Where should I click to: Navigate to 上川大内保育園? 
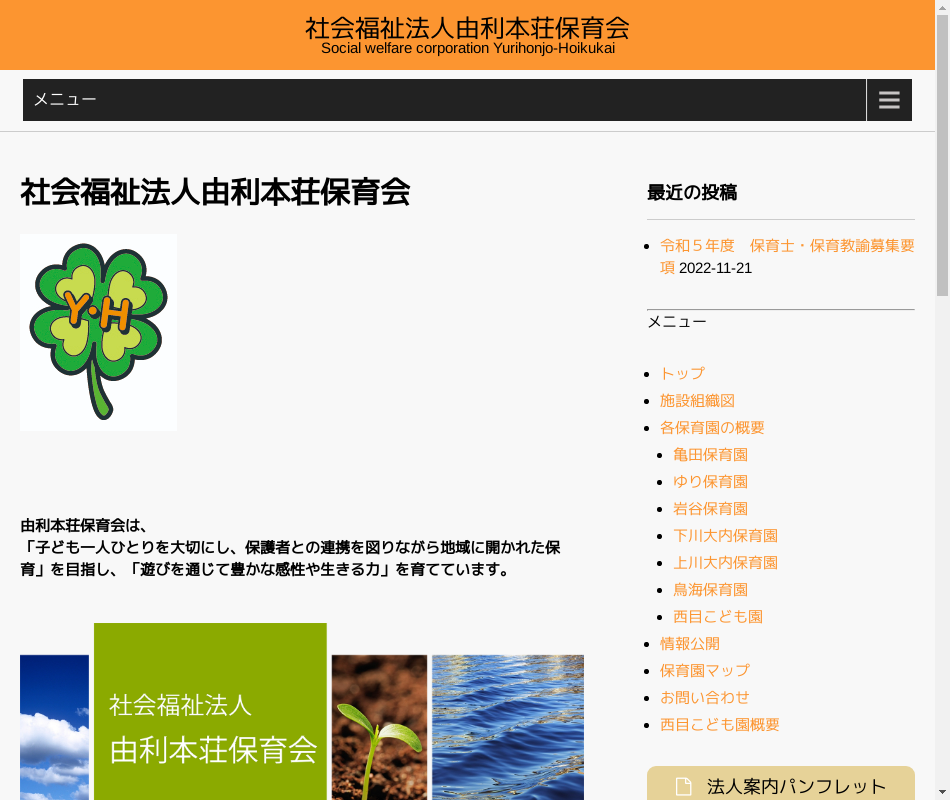(725, 562)
